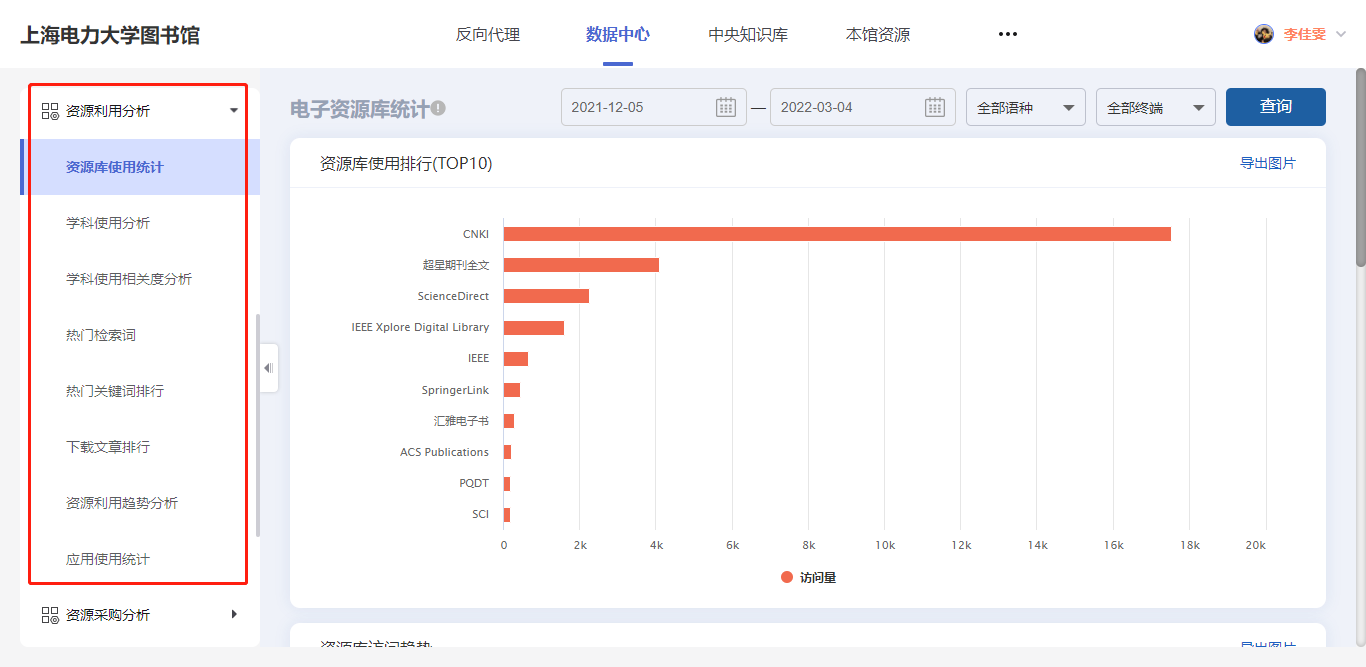Click the ScienceDirect bar in the chart
The image size is (1366, 667).
(546, 296)
